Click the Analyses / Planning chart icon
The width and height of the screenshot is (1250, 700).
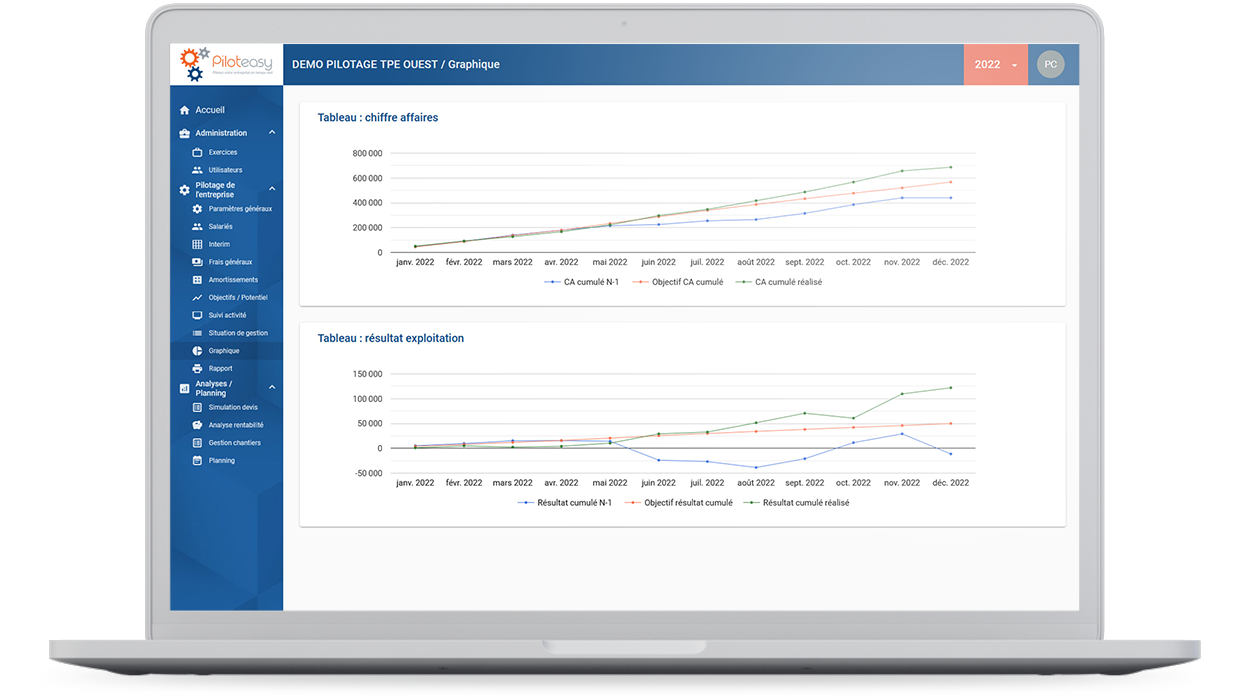(184, 388)
